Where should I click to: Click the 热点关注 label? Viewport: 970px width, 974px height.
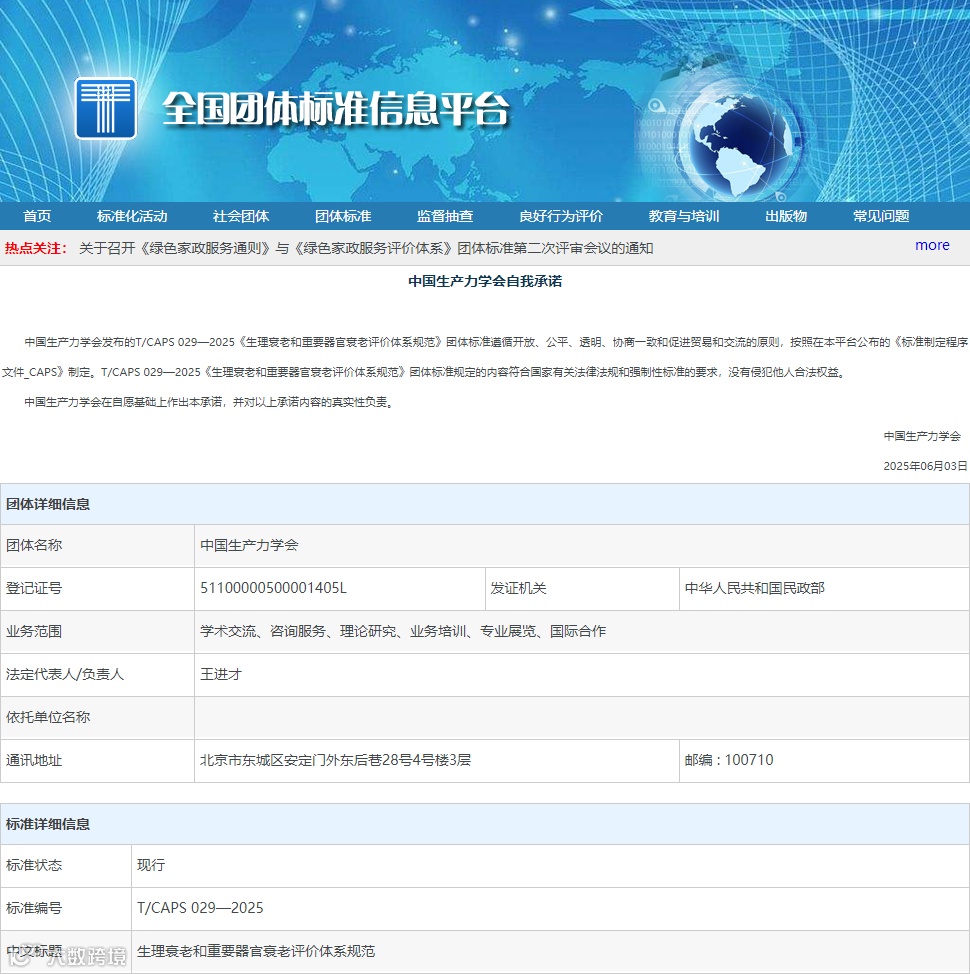[35, 248]
